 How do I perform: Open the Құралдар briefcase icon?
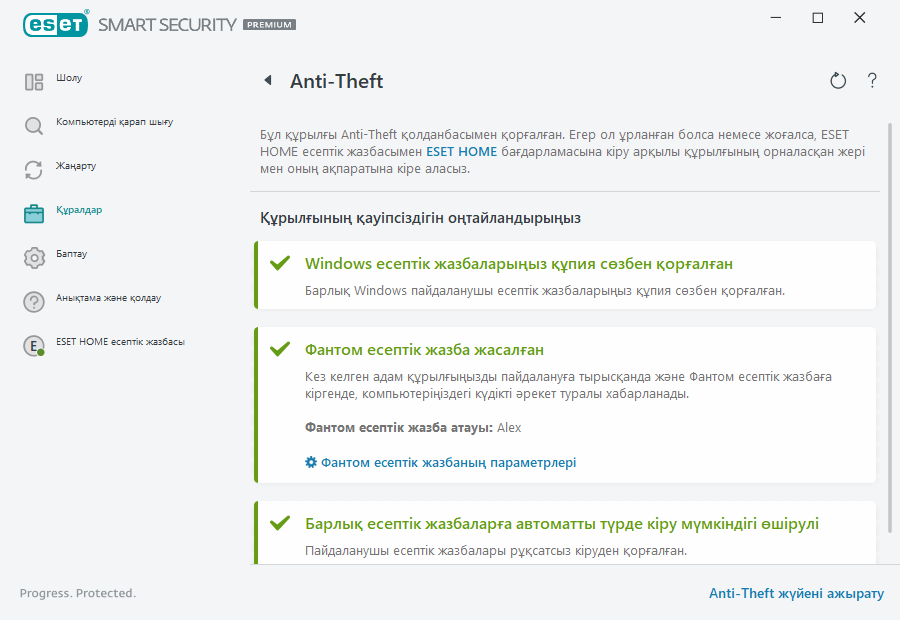(x=33, y=212)
